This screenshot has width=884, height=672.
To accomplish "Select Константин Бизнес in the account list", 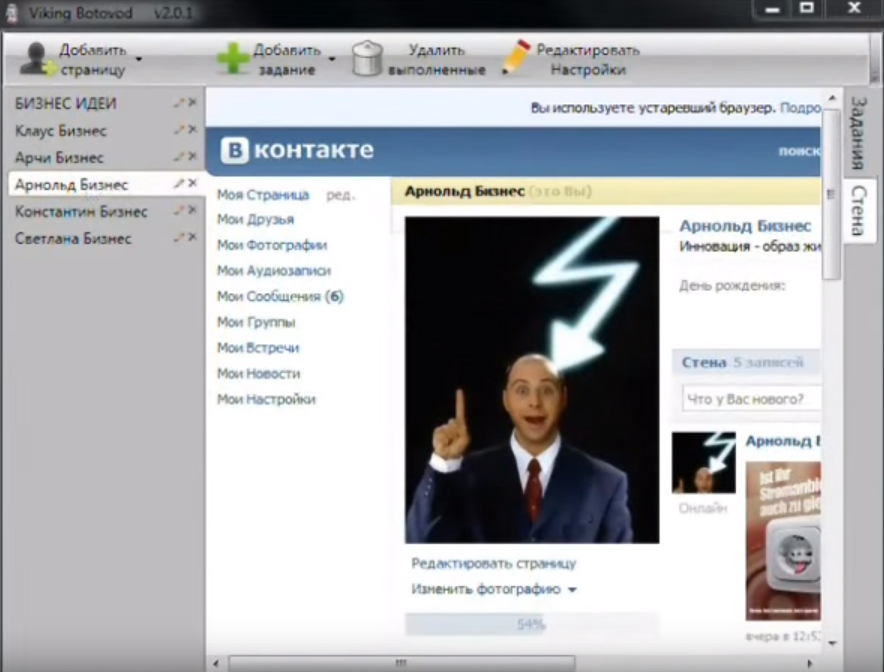I will click(81, 212).
